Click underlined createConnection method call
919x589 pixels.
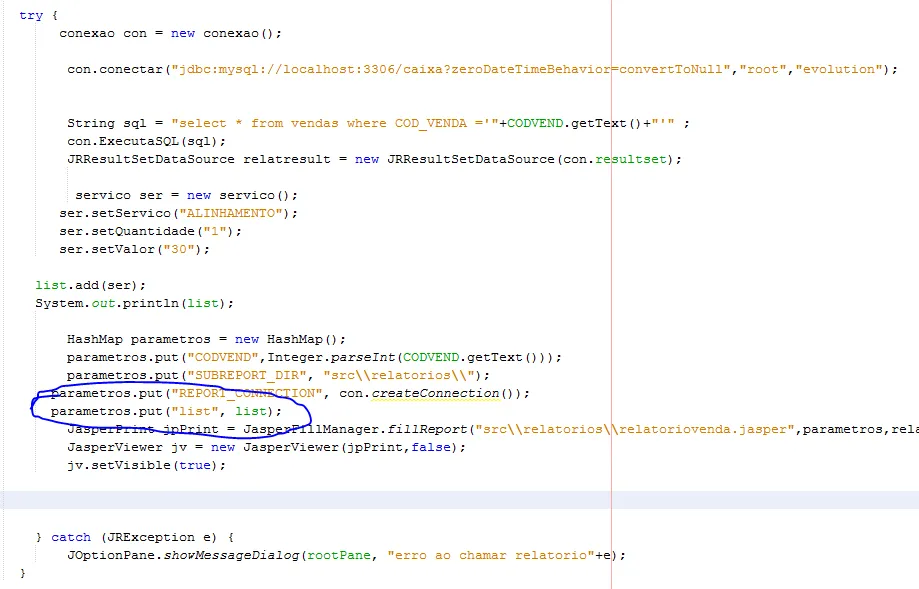[435, 393]
